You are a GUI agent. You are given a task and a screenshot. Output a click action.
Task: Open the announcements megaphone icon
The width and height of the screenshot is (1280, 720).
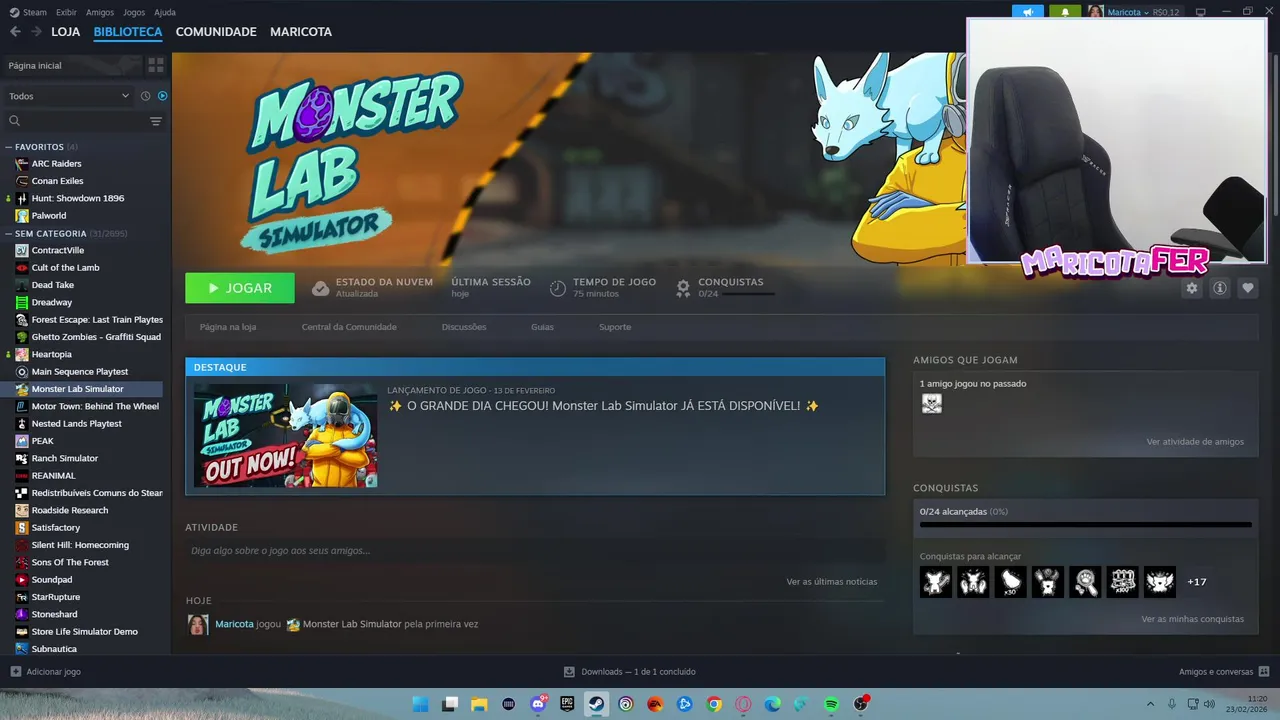pyautogui.click(x=1027, y=12)
